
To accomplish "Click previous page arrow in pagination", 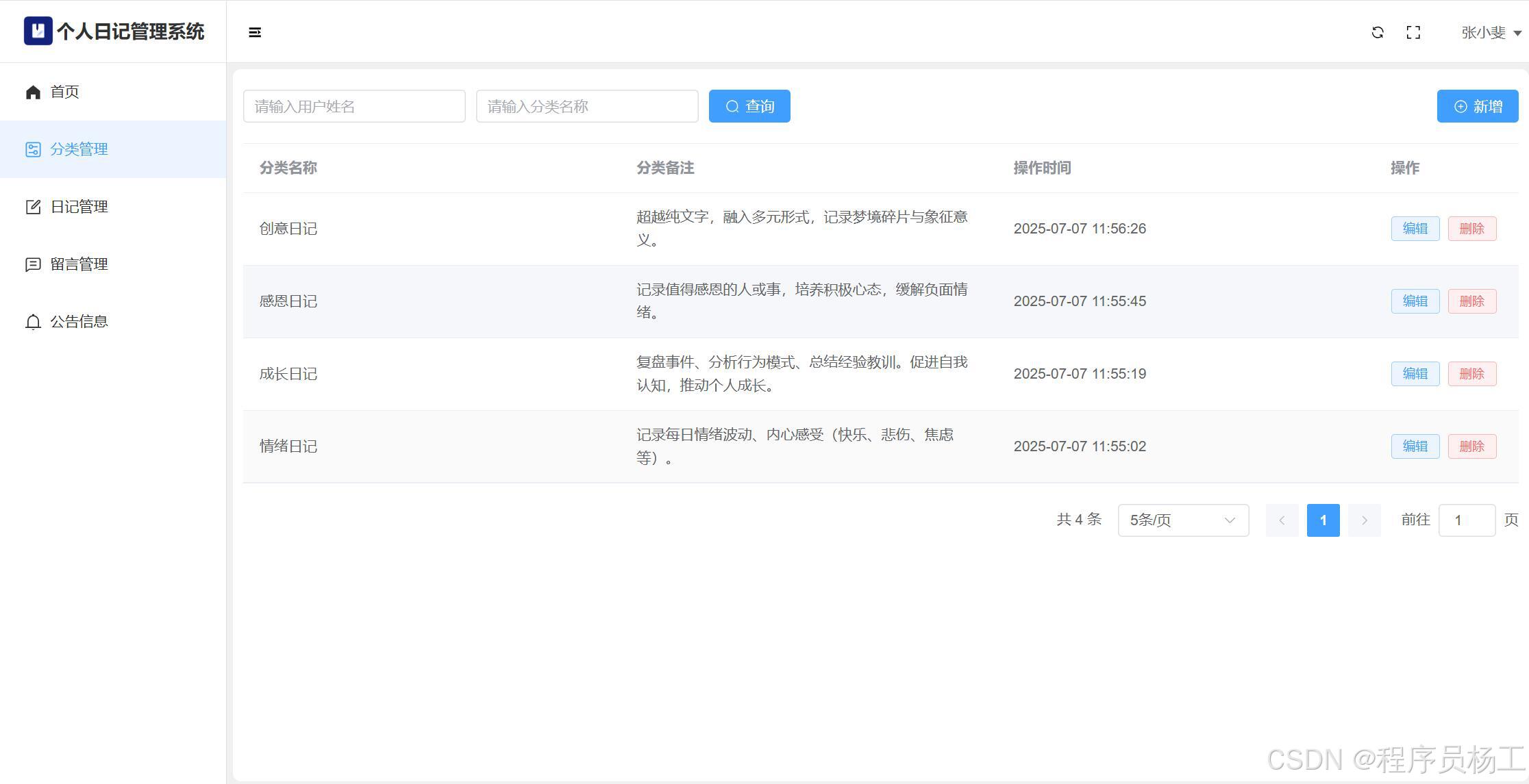I will click(x=1282, y=520).
